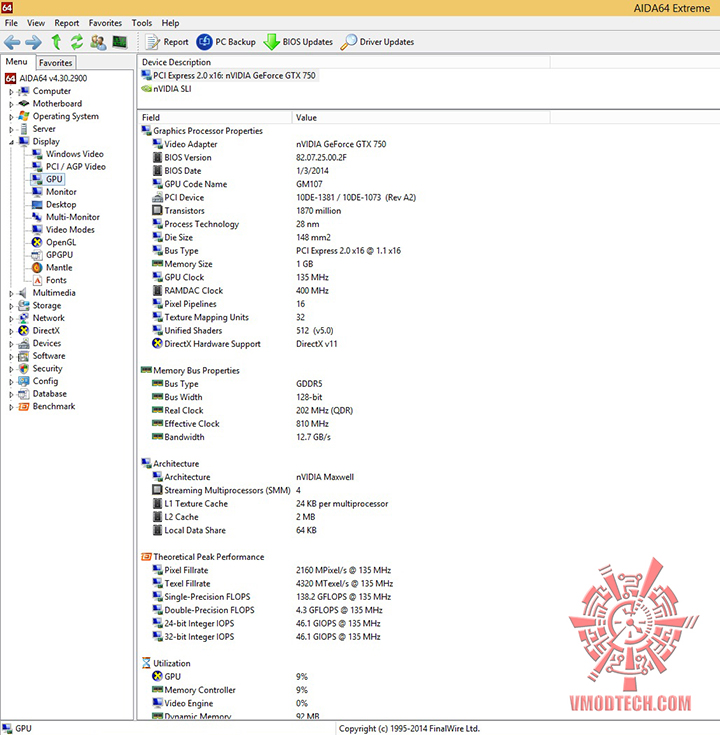The width and height of the screenshot is (720, 735).
Task: Select the Desktop tree item
Action: [x=54, y=204]
